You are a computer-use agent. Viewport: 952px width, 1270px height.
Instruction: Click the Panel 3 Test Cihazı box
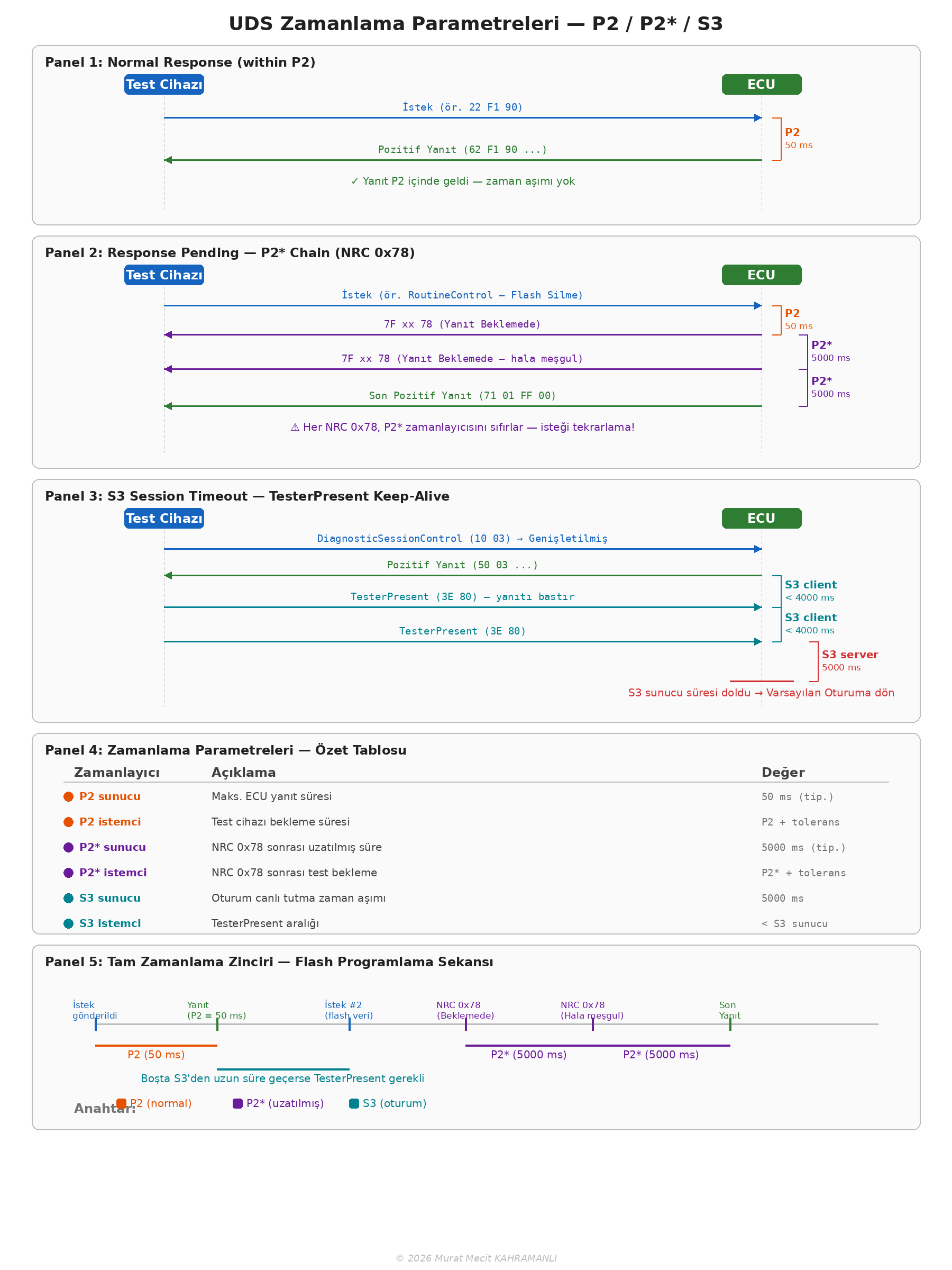(x=164, y=519)
